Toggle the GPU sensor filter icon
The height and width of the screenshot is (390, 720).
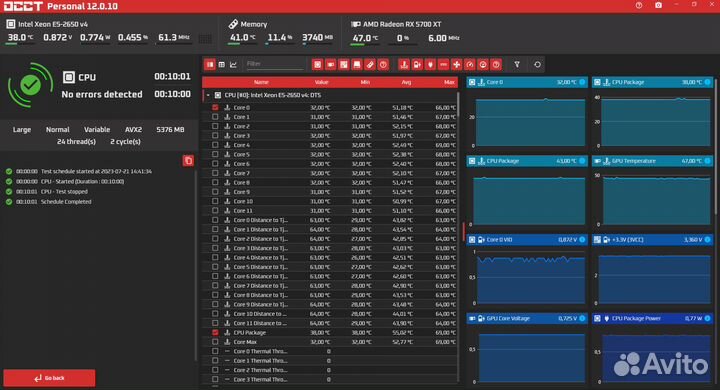[331, 65]
